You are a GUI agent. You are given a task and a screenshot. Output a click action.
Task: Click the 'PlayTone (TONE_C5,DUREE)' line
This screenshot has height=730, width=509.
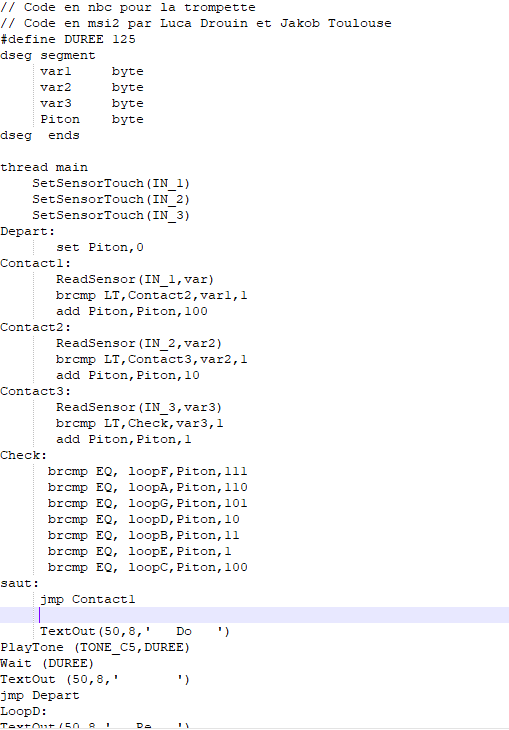tap(95, 648)
